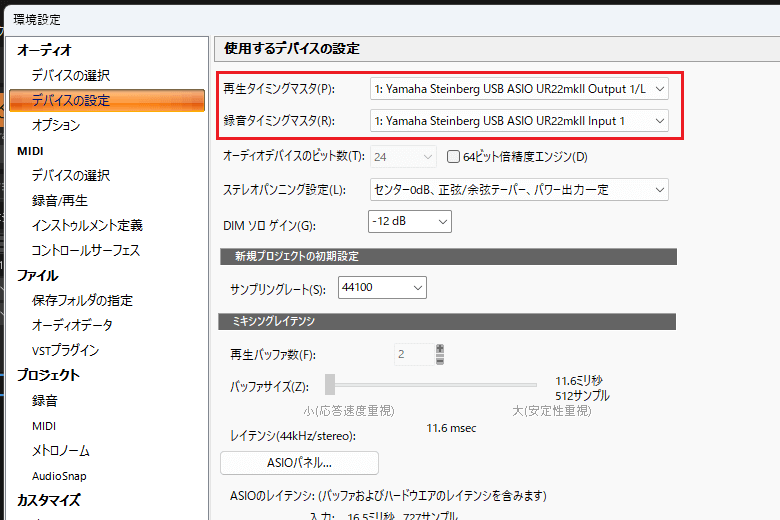Open メトロノーム settings under プロジェクト
The width and height of the screenshot is (780, 520).
[x=60, y=450]
